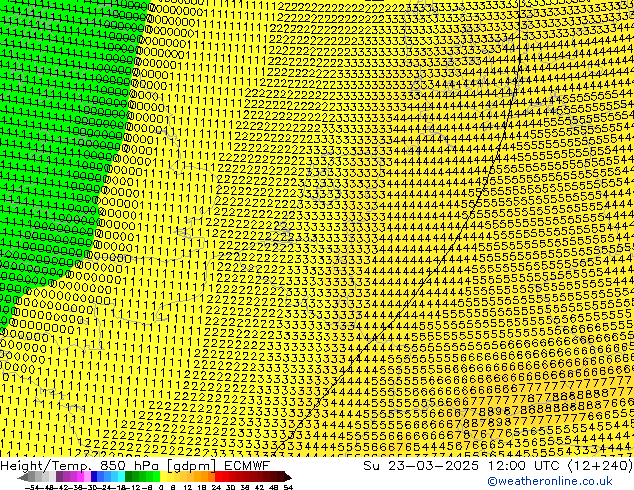The width and height of the screenshot is (634, 490).
Task: Pick the darkest green legend swatch
Action: tap(129, 477)
